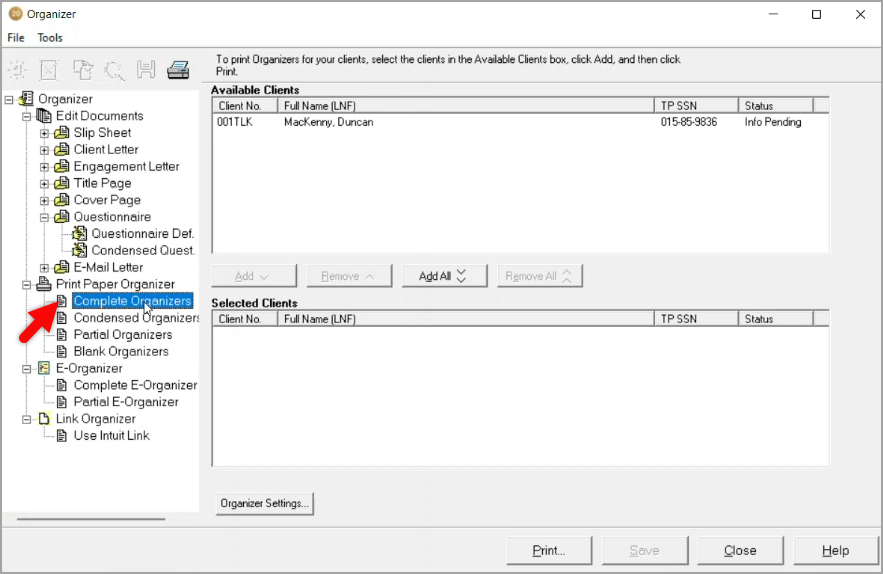Collapse the Questionnaire tree node
This screenshot has height=574, width=883.
pos(44,217)
